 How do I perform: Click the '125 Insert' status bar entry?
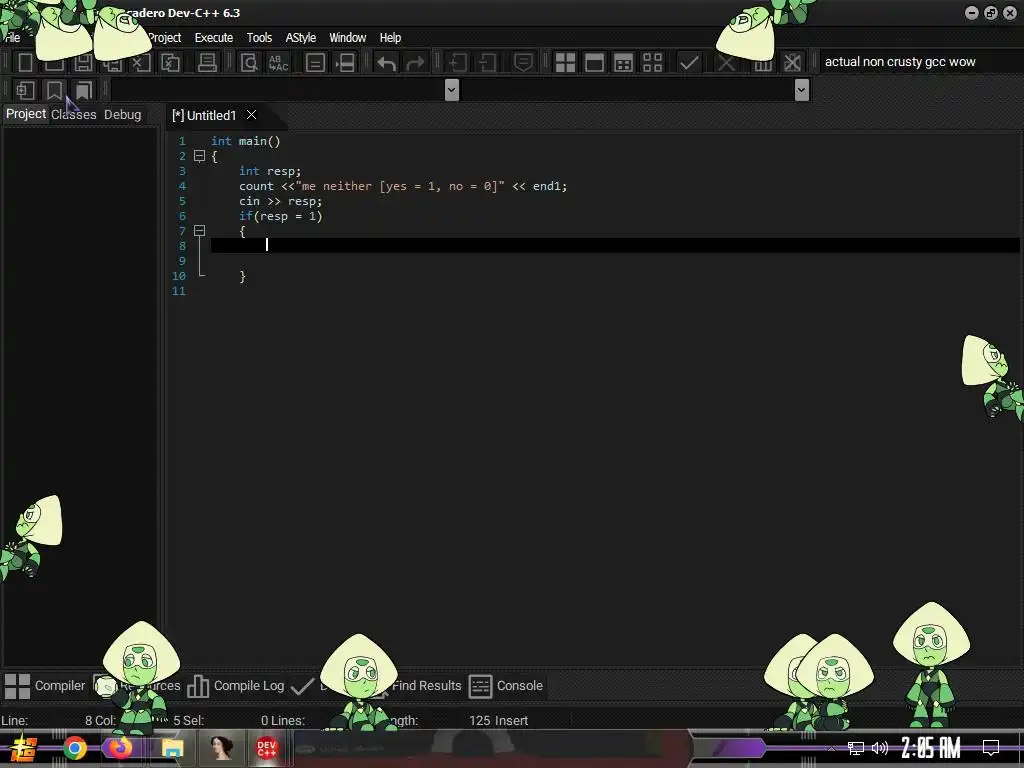coord(498,720)
